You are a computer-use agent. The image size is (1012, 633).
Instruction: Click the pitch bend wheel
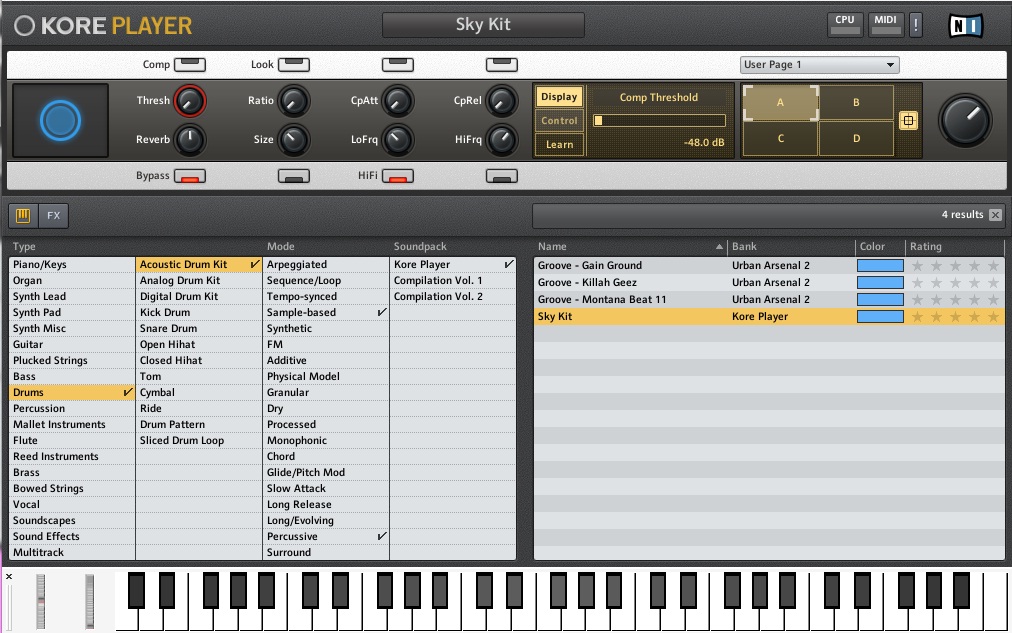(41, 601)
